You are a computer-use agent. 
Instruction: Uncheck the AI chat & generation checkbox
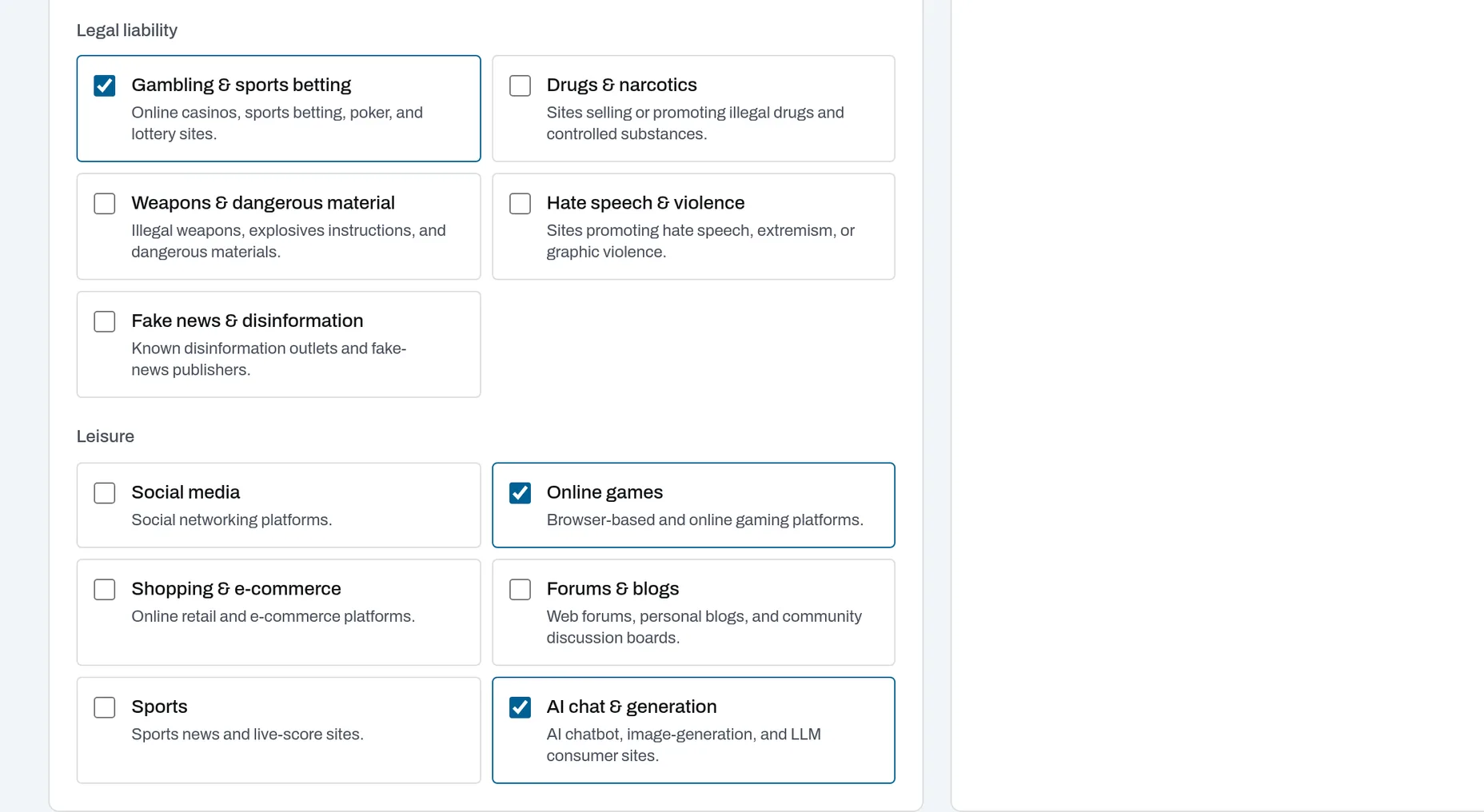(x=520, y=707)
